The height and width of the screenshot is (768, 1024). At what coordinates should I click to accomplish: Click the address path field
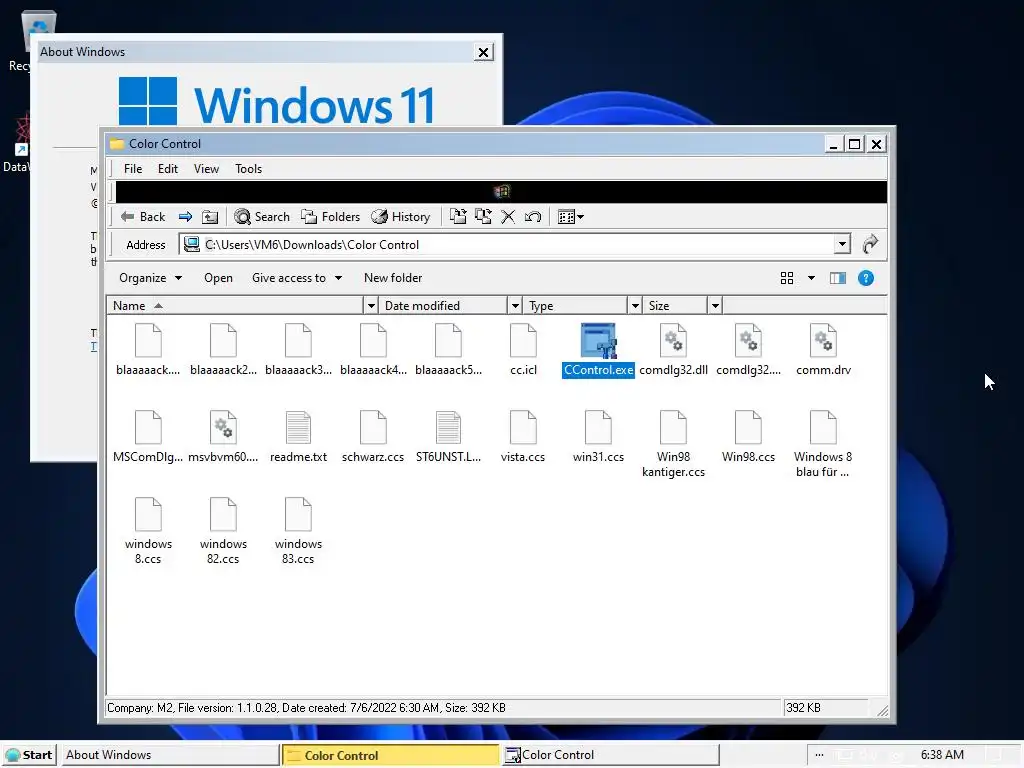507,244
